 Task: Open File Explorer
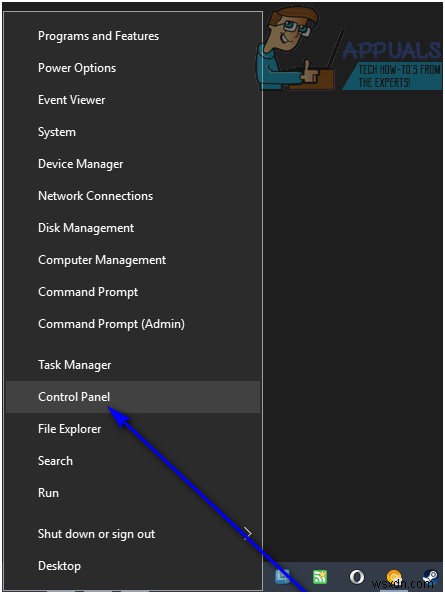pos(133,429)
